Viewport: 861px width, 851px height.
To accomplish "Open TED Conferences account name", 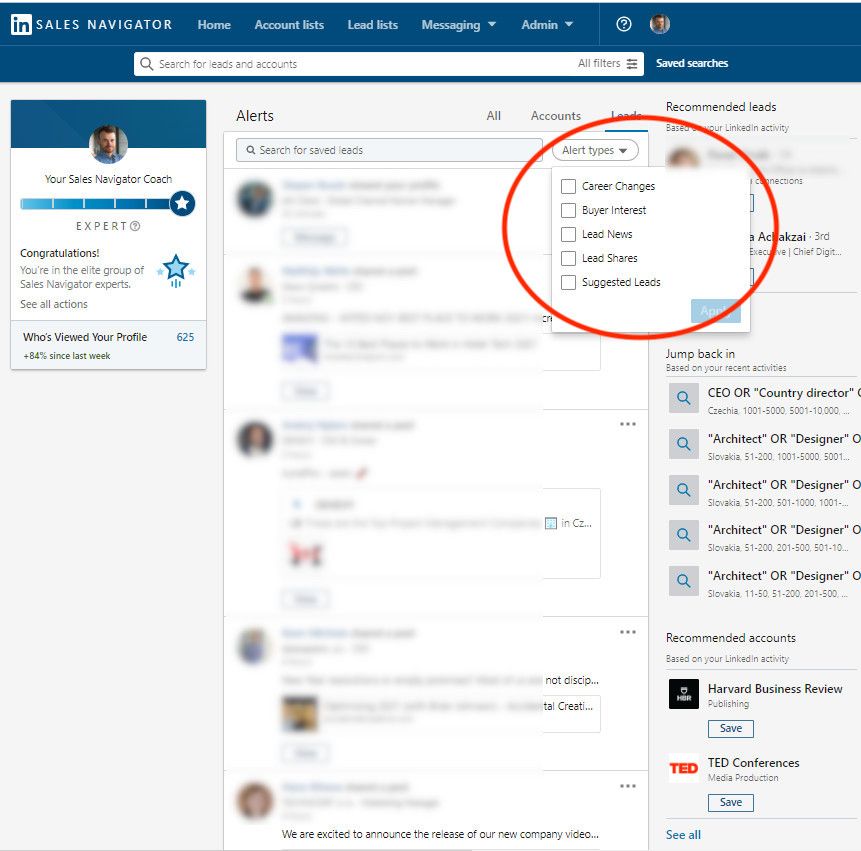I will click(x=753, y=763).
